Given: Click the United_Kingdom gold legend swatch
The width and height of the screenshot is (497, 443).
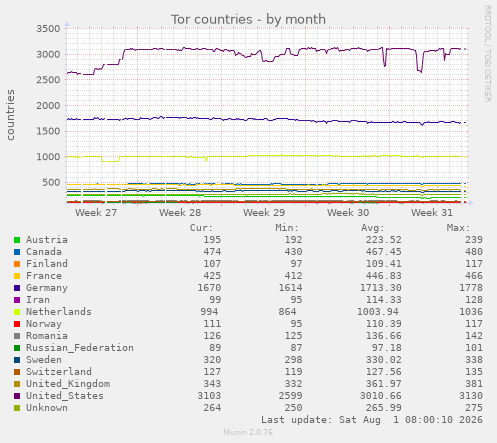Looking at the screenshot, I should pyautogui.click(x=17, y=384).
